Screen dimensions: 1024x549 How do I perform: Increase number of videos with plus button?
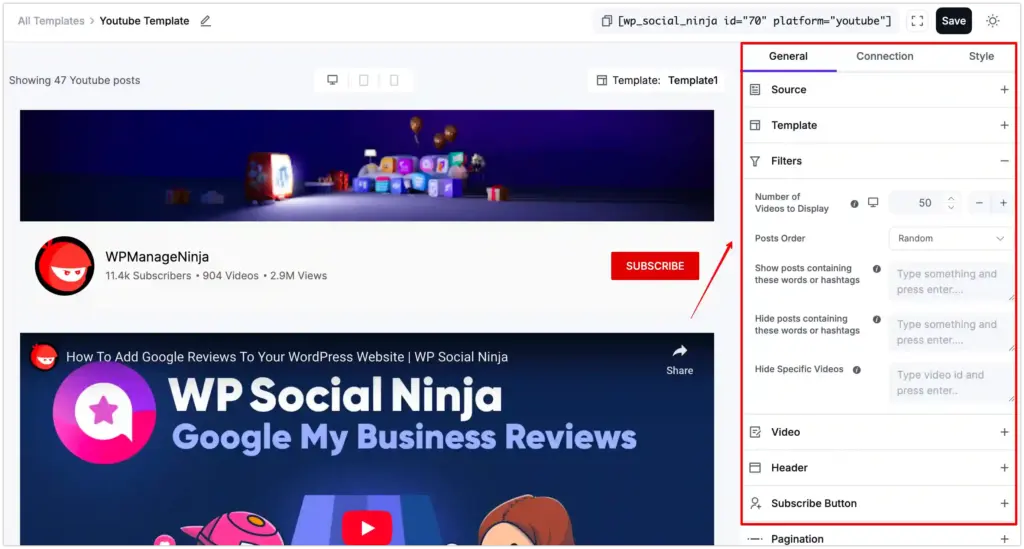(x=1003, y=203)
